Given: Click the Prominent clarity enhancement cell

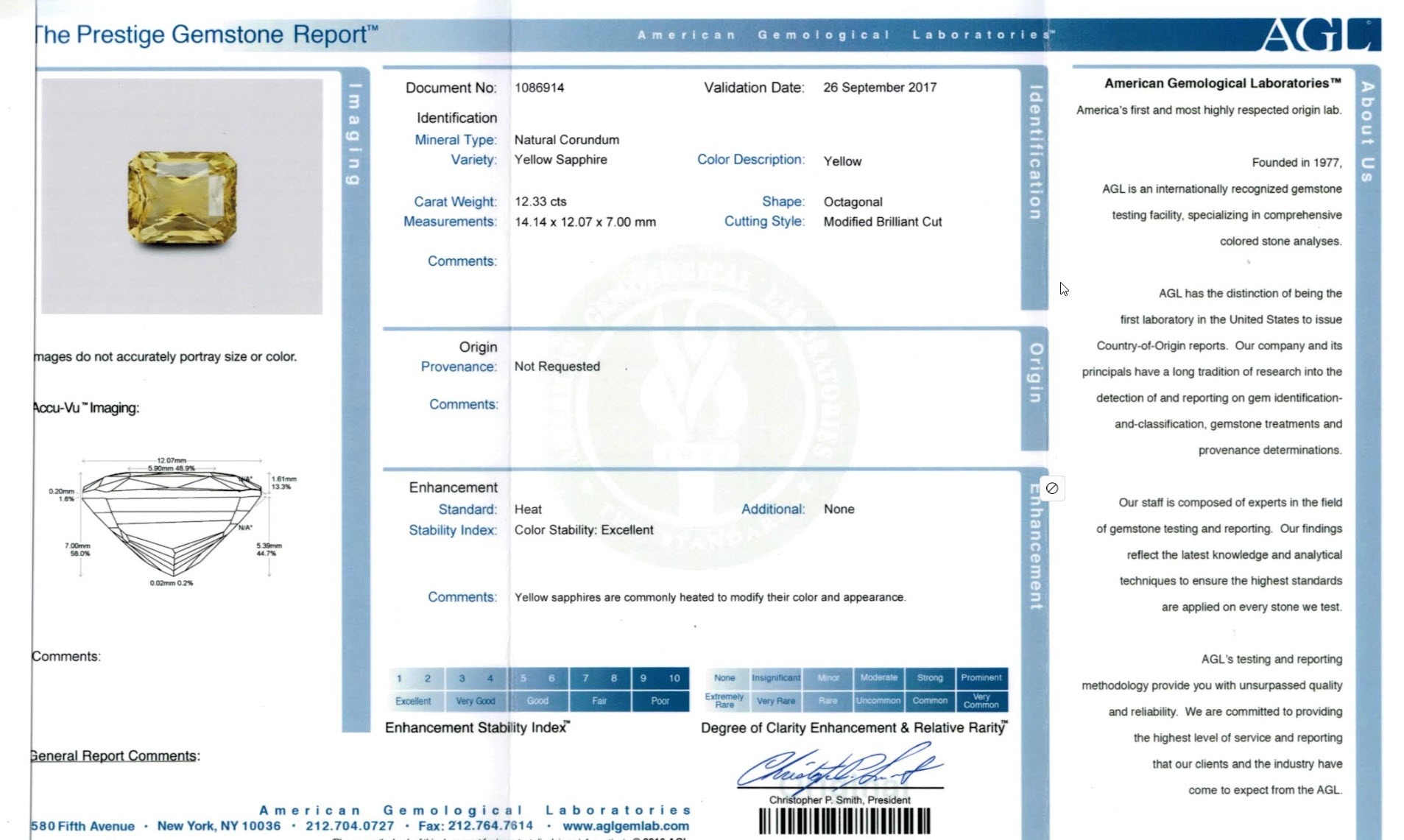Looking at the screenshot, I should click(981, 677).
